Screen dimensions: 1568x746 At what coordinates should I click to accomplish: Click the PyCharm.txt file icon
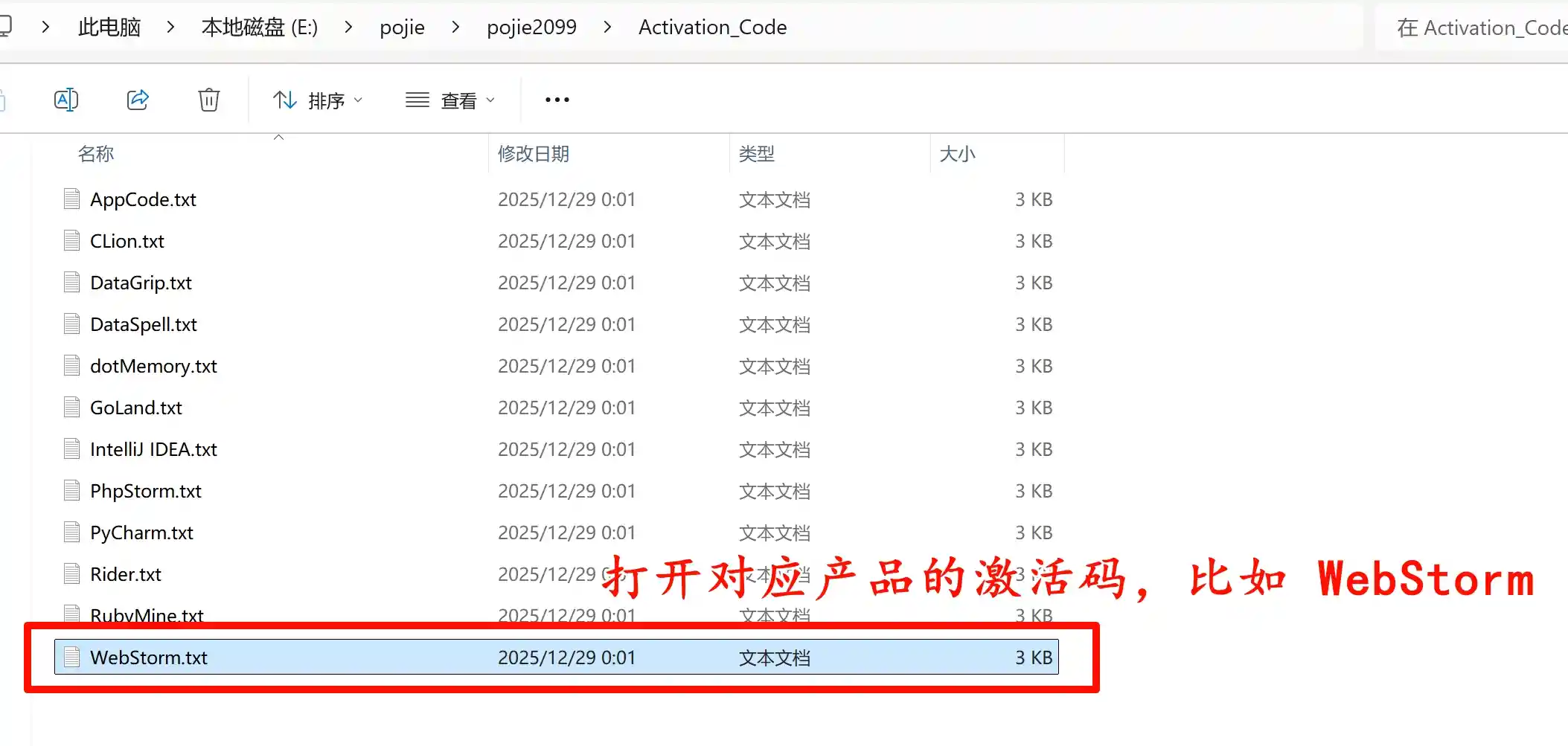(72, 533)
